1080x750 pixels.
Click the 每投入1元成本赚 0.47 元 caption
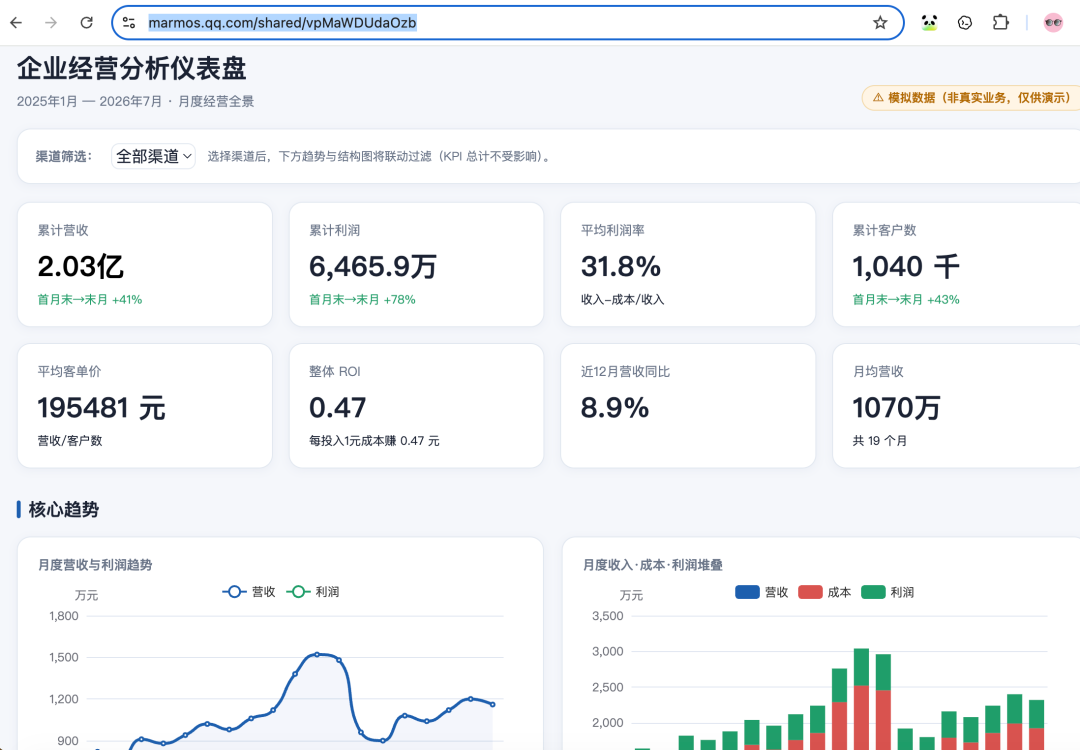pyautogui.click(x=374, y=441)
